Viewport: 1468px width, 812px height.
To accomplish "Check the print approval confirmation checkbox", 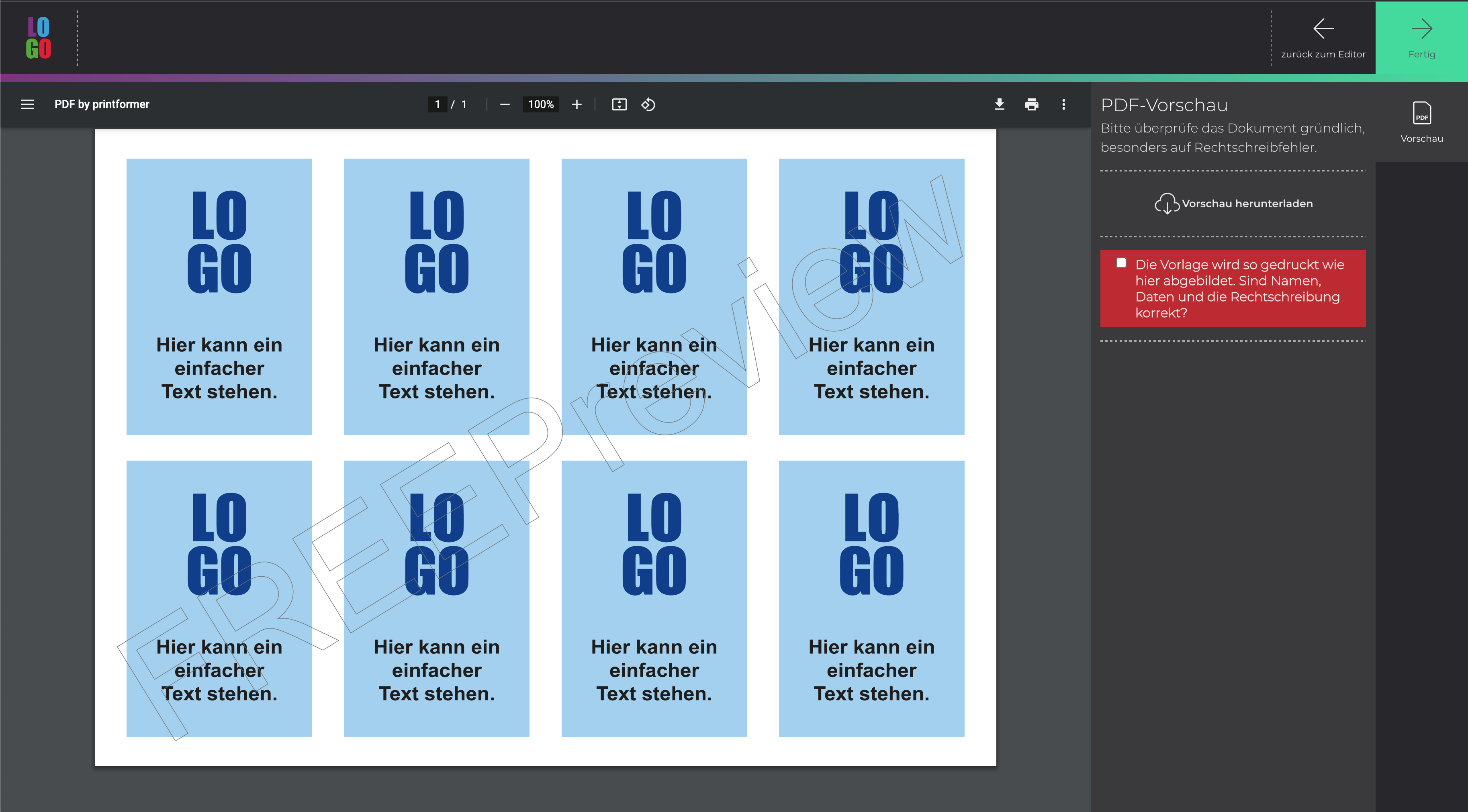I will click(1121, 263).
